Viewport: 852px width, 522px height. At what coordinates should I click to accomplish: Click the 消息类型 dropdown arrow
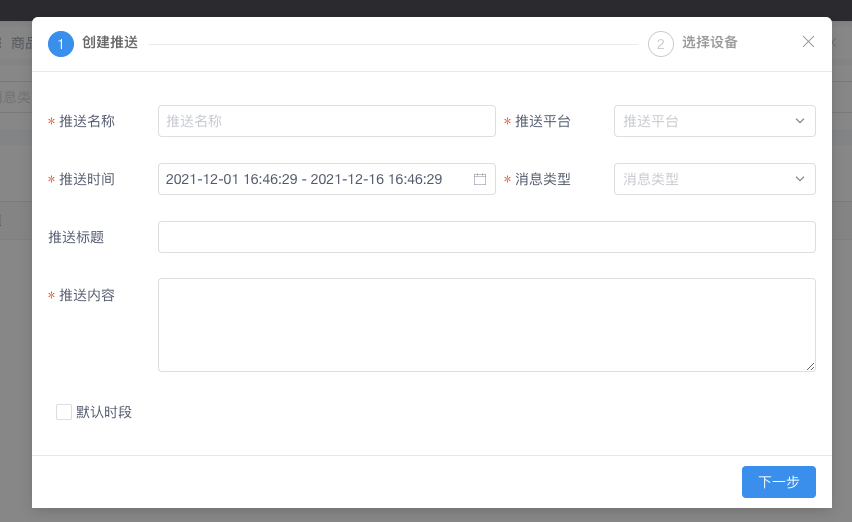click(800, 179)
